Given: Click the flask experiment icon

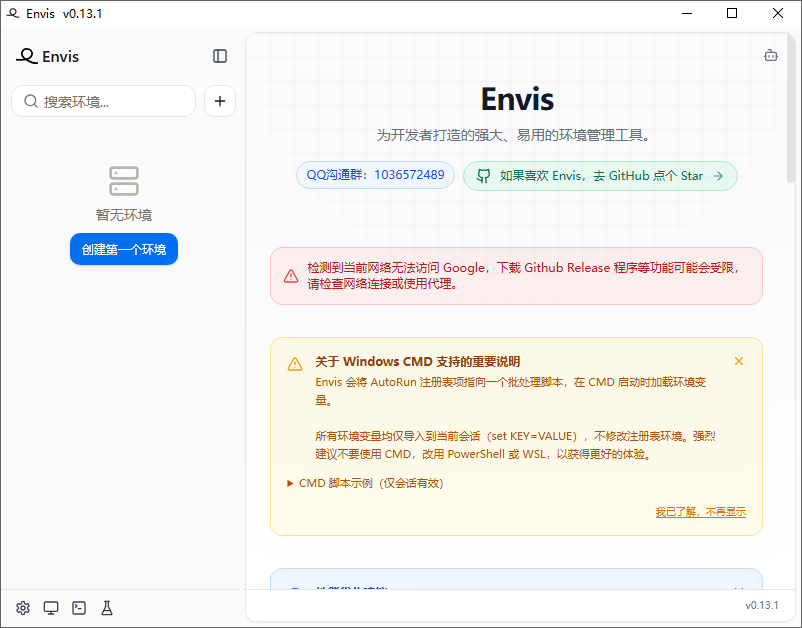Looking at the screenshot, I should pyautogui.click(x=107, y=608).
